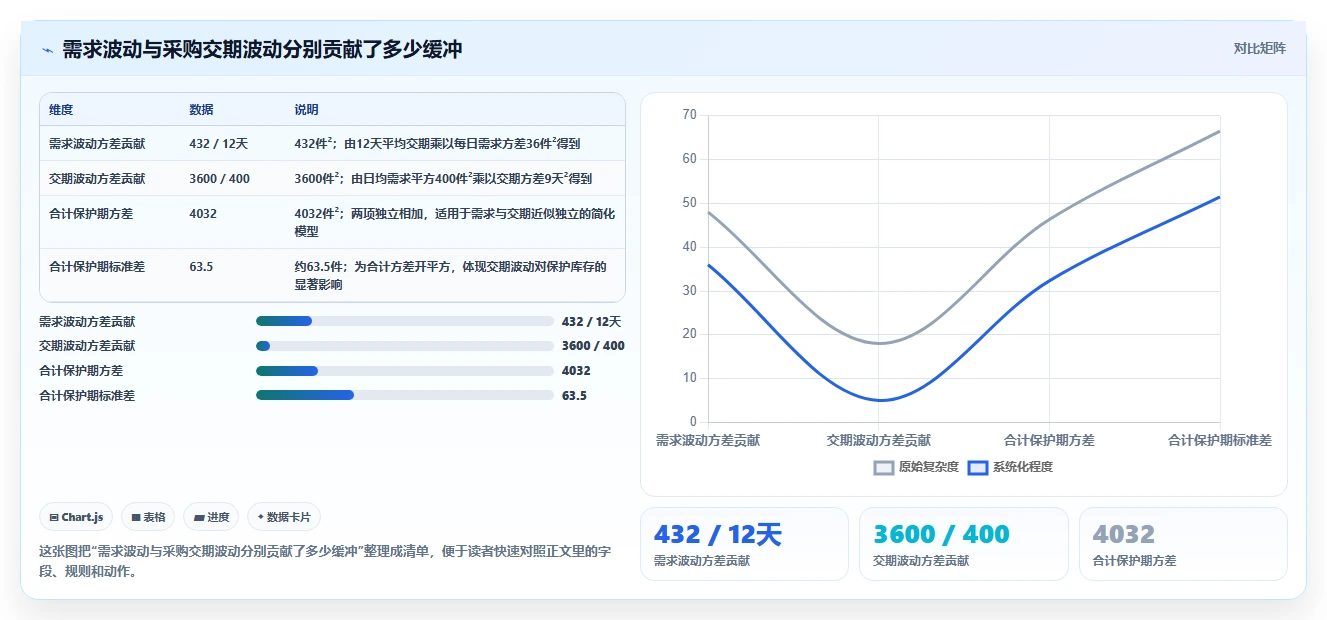The image size is (1327, 620).
Task: Open the 432 / 12天 data card
Action: point(744,544)
